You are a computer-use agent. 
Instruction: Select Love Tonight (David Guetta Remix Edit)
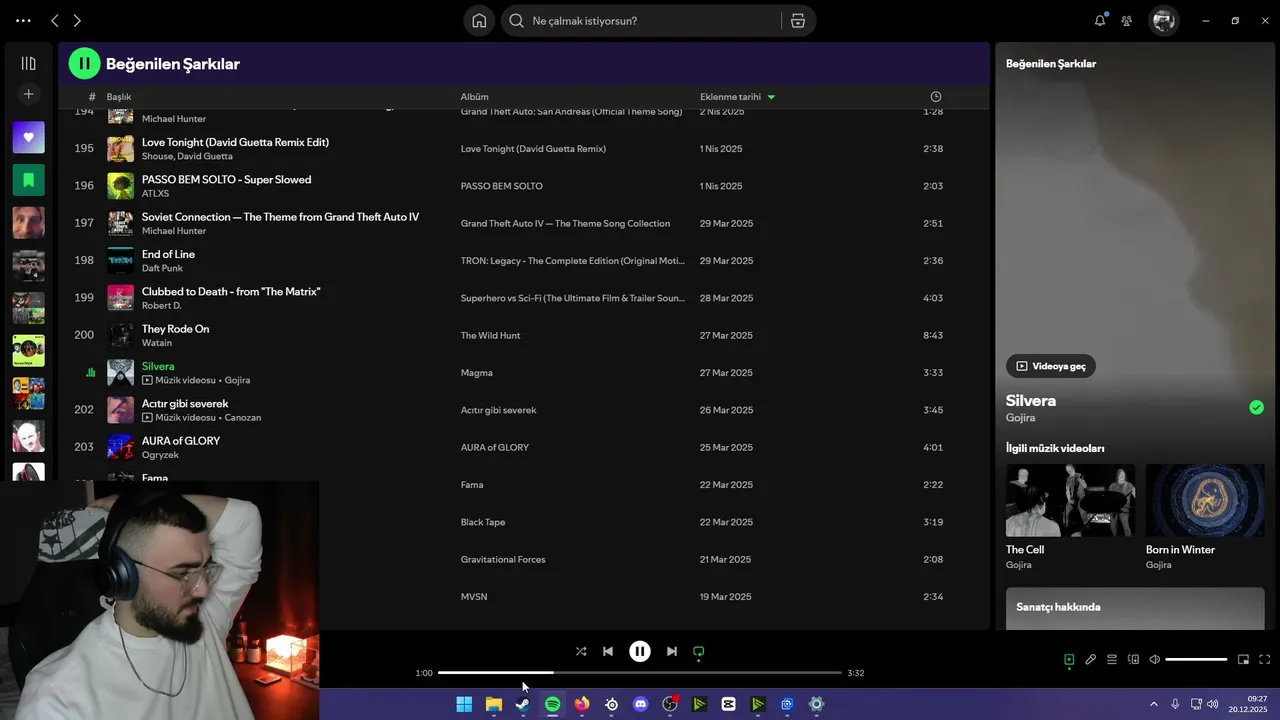(235, 142)
